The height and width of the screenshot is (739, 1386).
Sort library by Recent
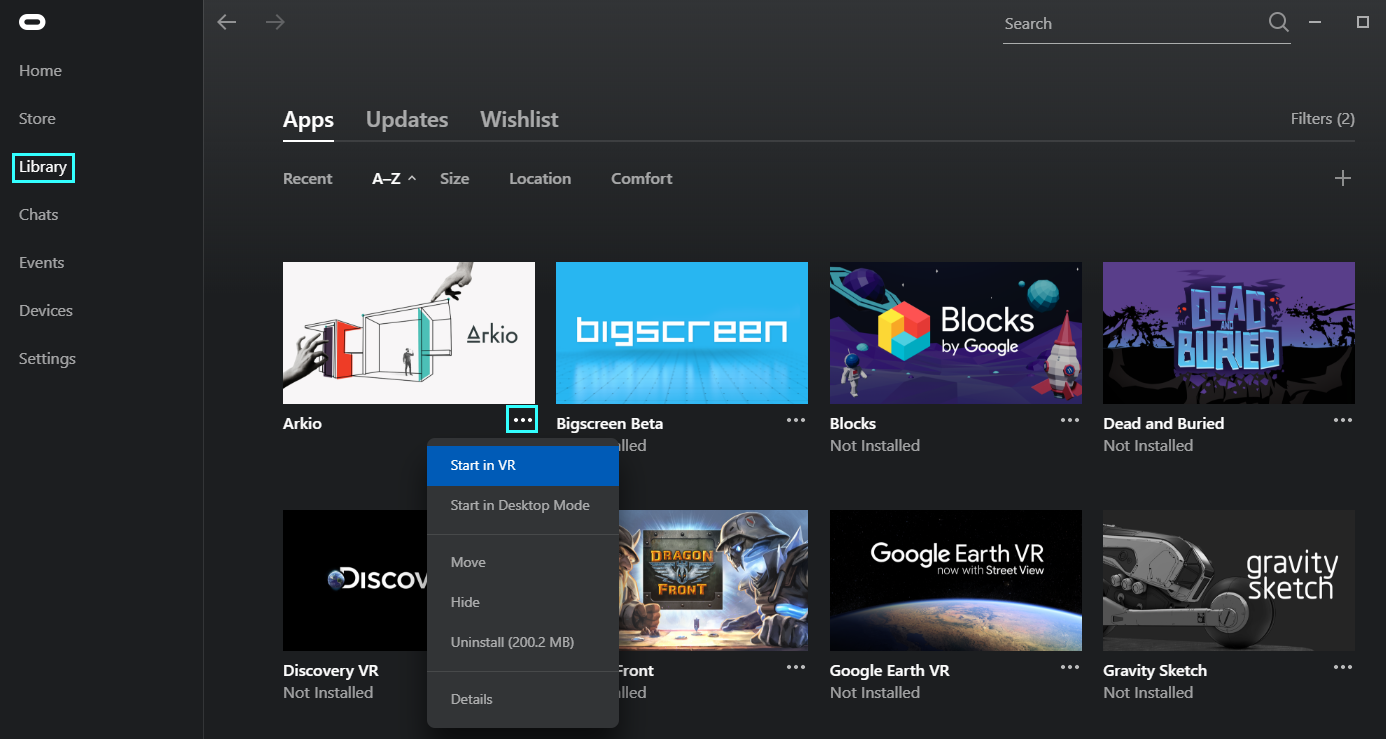pos(308,179)
